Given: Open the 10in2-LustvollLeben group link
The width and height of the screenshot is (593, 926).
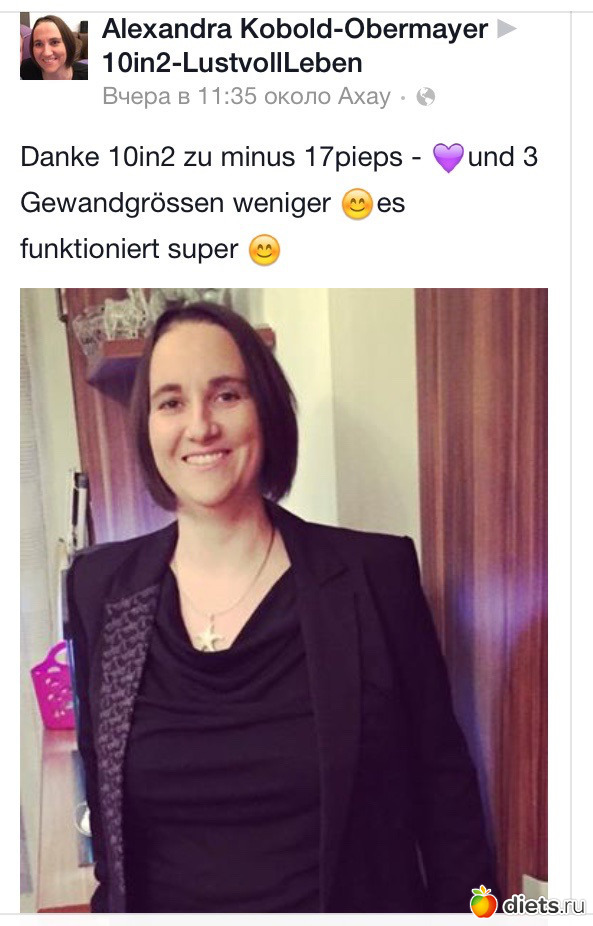Looking at the screenshot, I should coord(232,63).
